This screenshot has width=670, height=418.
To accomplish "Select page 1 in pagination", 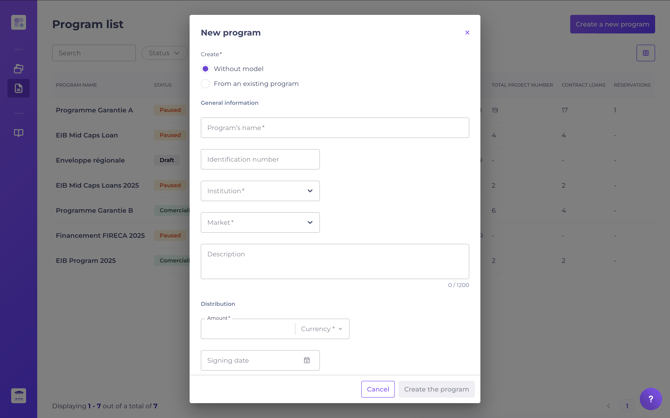I will [627, 406].
